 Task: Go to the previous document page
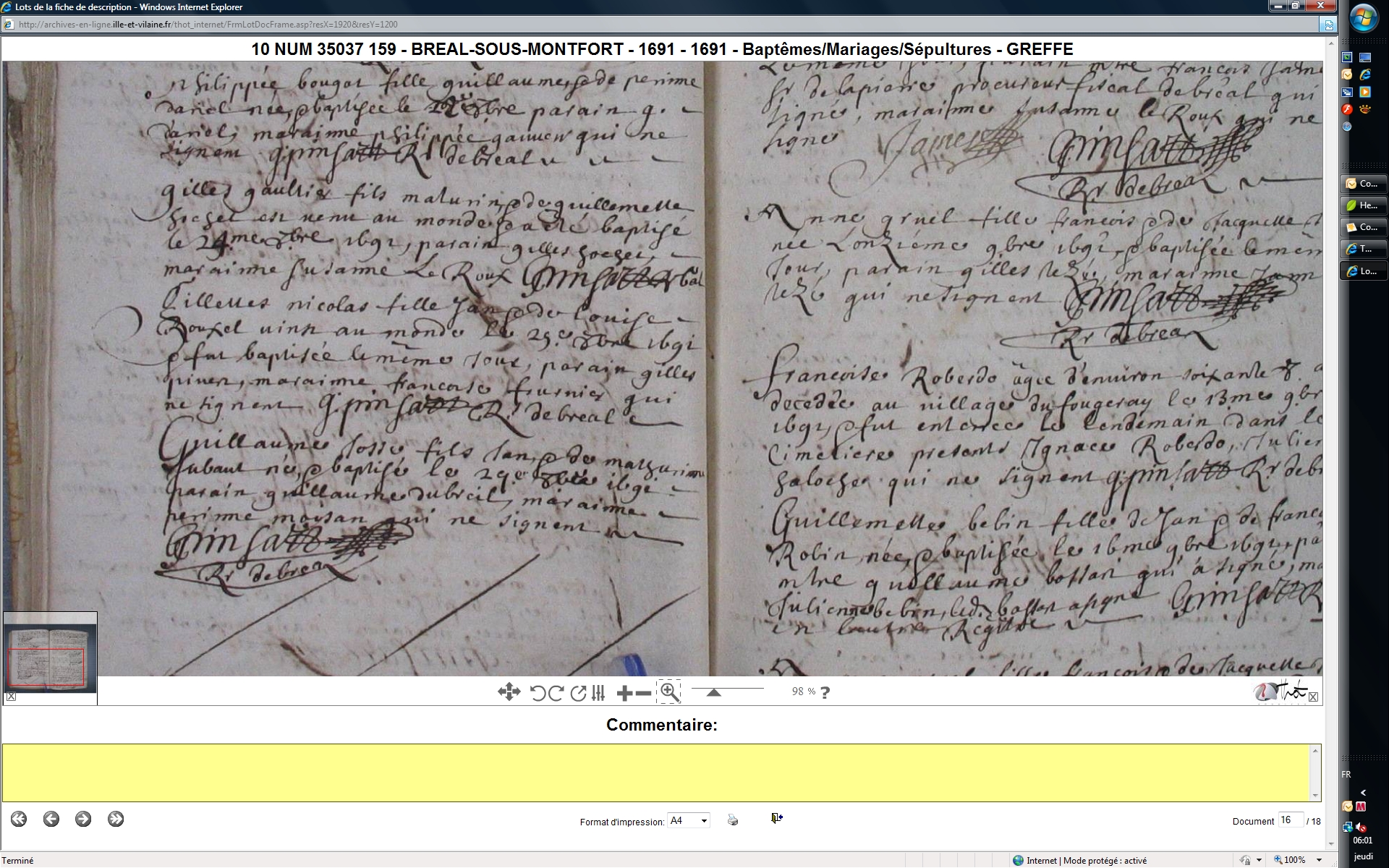pos(51,819)
